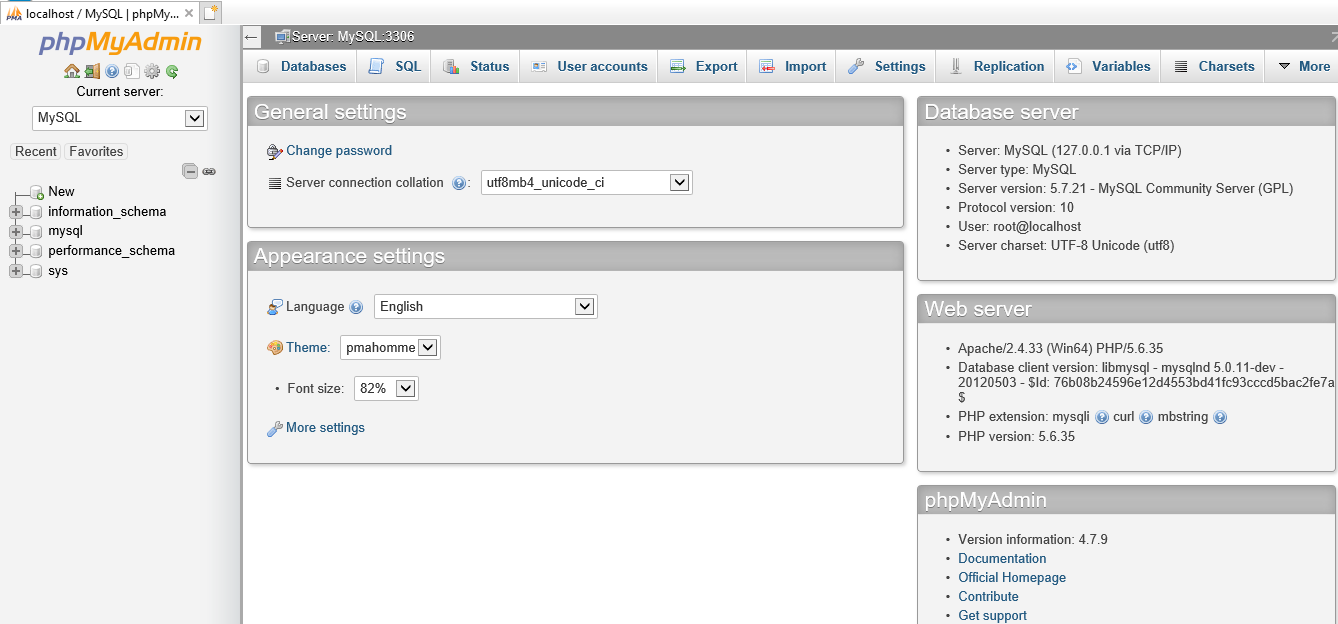The width and height of the screenshot is (1338, 624).
Task: Open the Language English dropdown
Action: pyautogui.click(x=486, y=307)
